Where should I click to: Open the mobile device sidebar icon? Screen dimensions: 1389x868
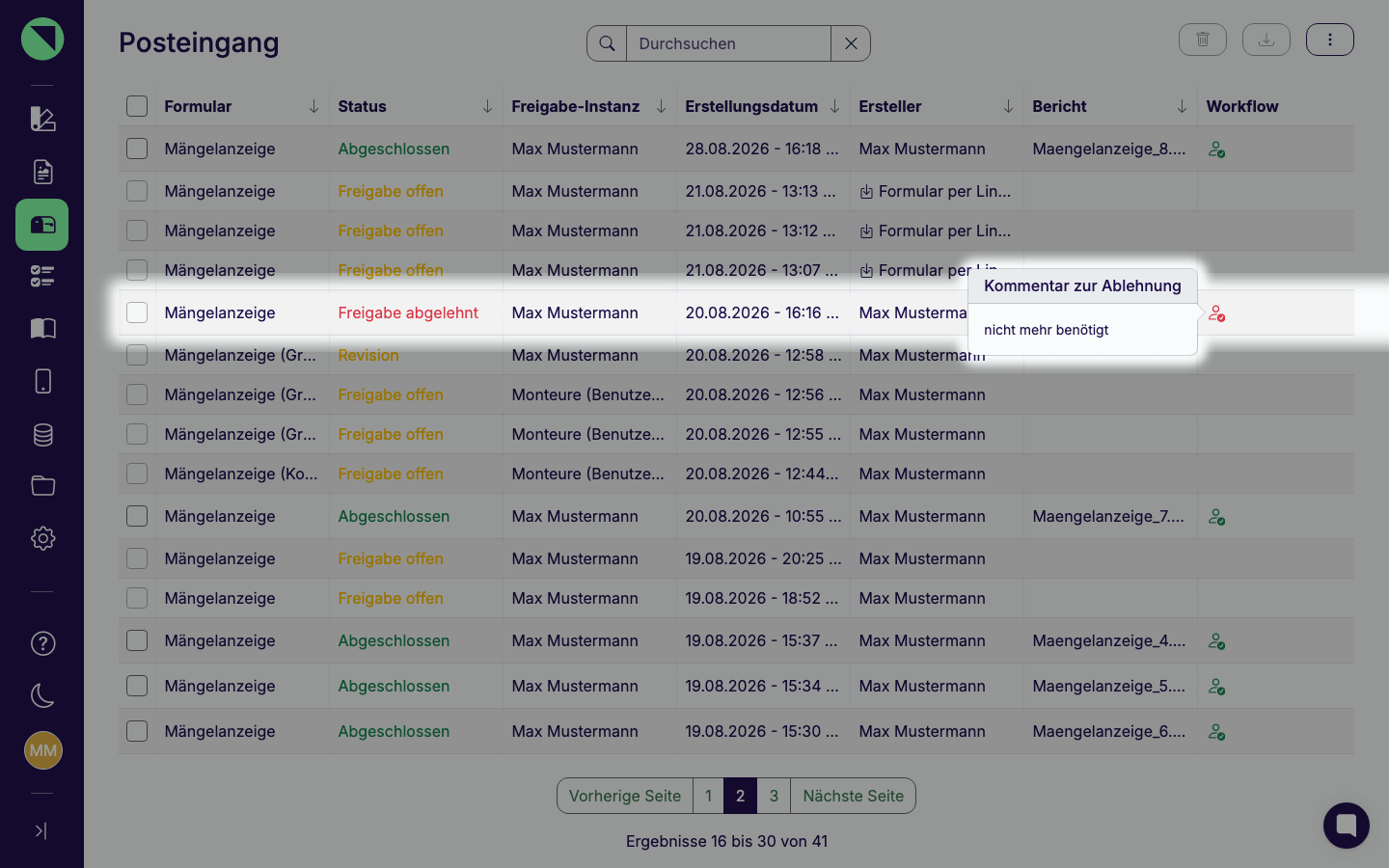pos(42,381)
